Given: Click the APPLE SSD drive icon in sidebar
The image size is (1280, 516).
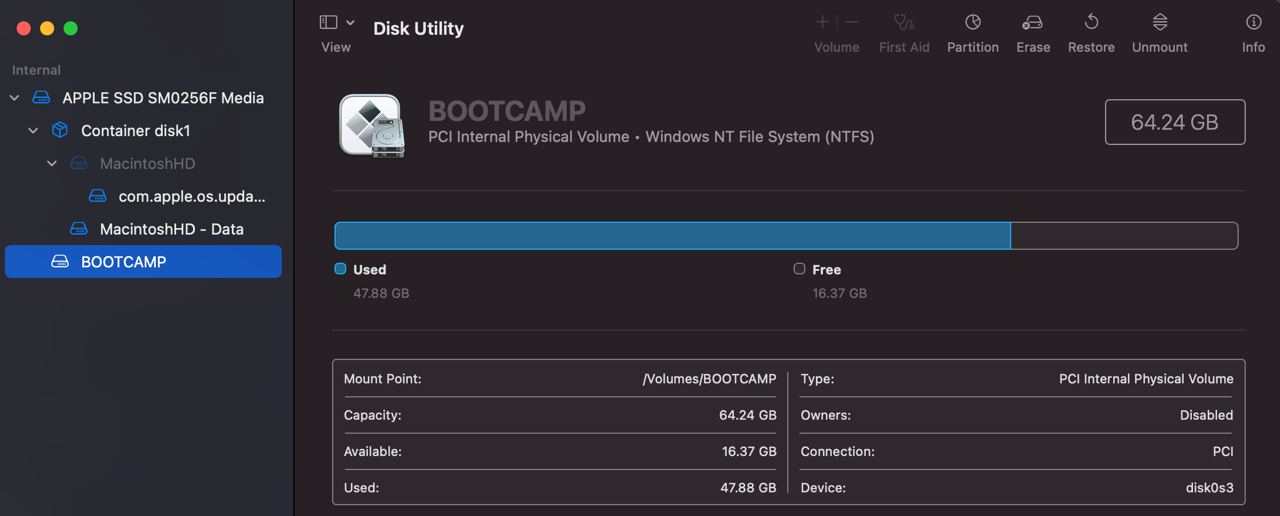Looking at the screenshot, I should (x=41, y=98).
